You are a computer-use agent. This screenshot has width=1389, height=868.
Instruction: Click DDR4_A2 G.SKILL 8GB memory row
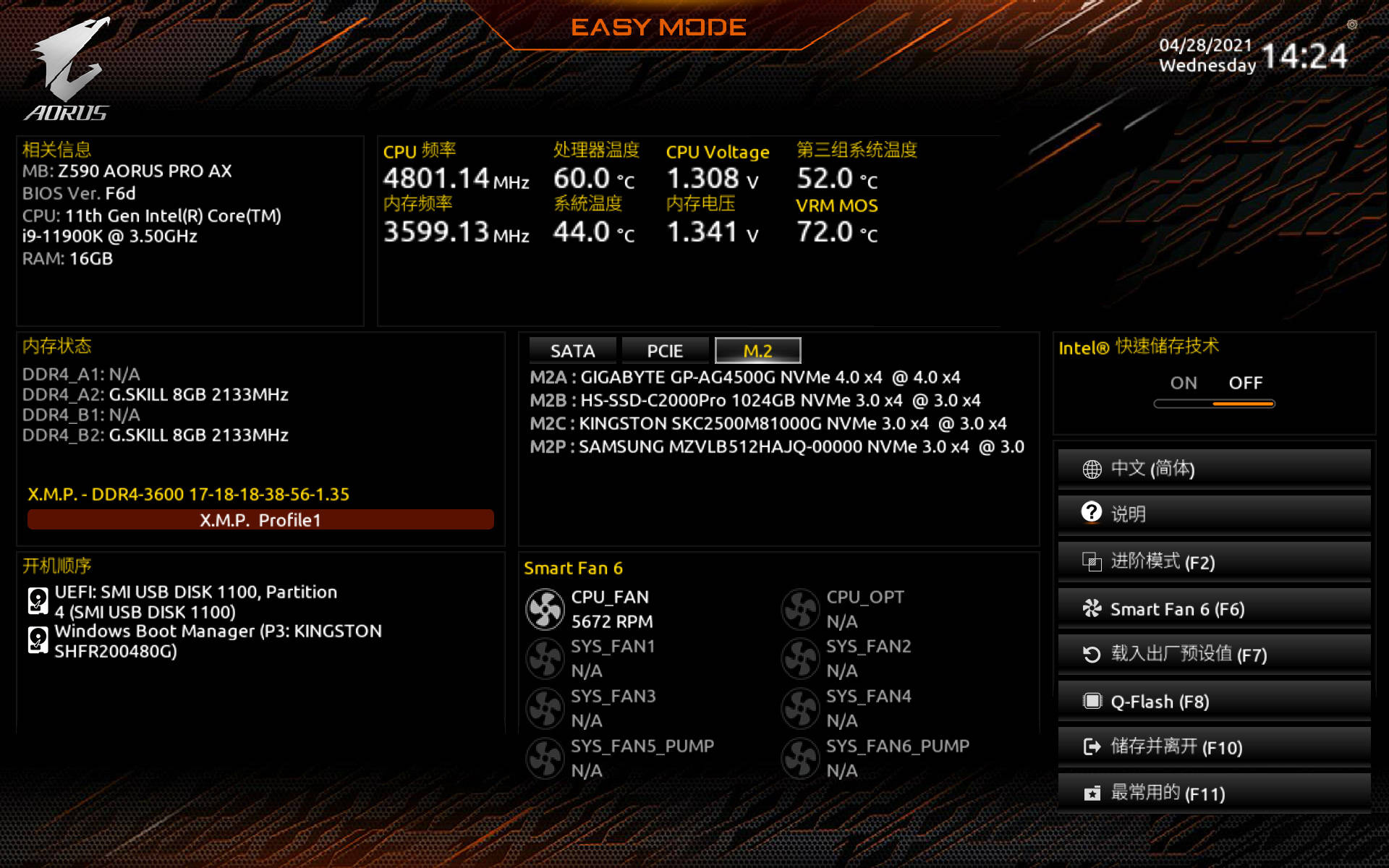(156, 394)
